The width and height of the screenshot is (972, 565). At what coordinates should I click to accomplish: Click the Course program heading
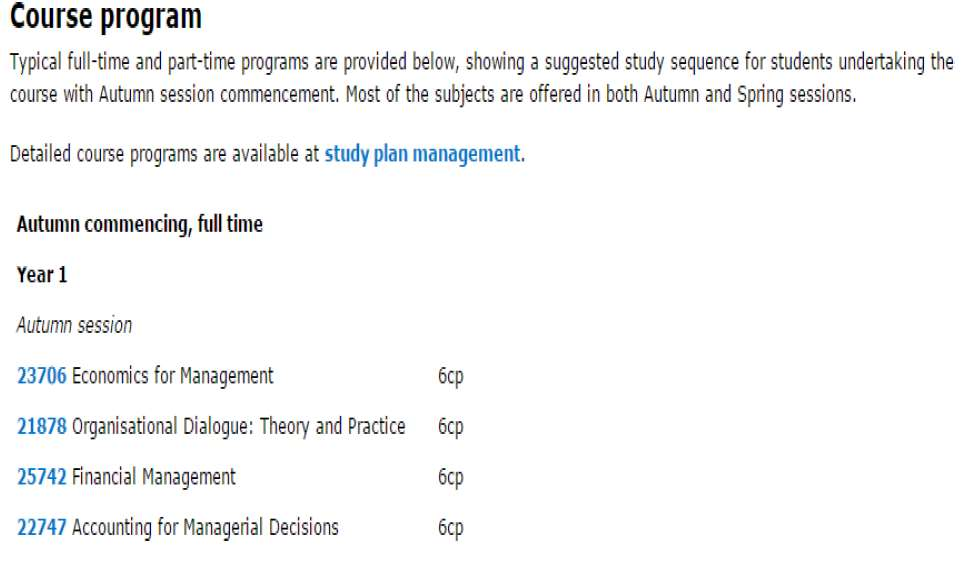tap(106, 17)
